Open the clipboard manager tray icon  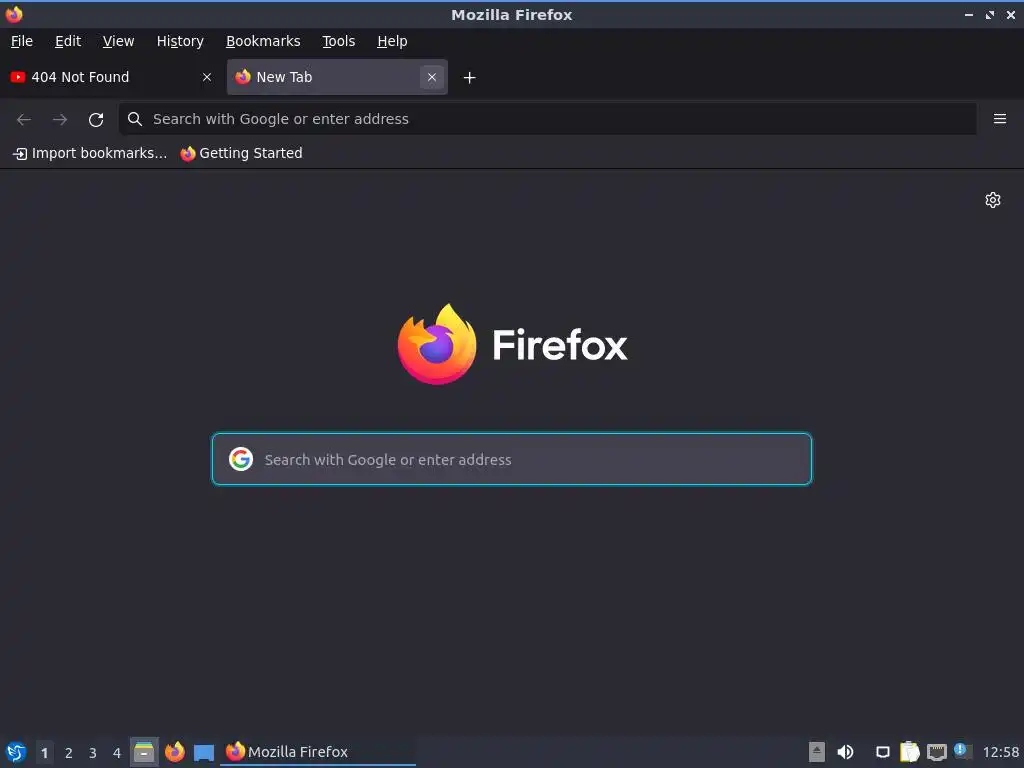(x=909, y=752)
